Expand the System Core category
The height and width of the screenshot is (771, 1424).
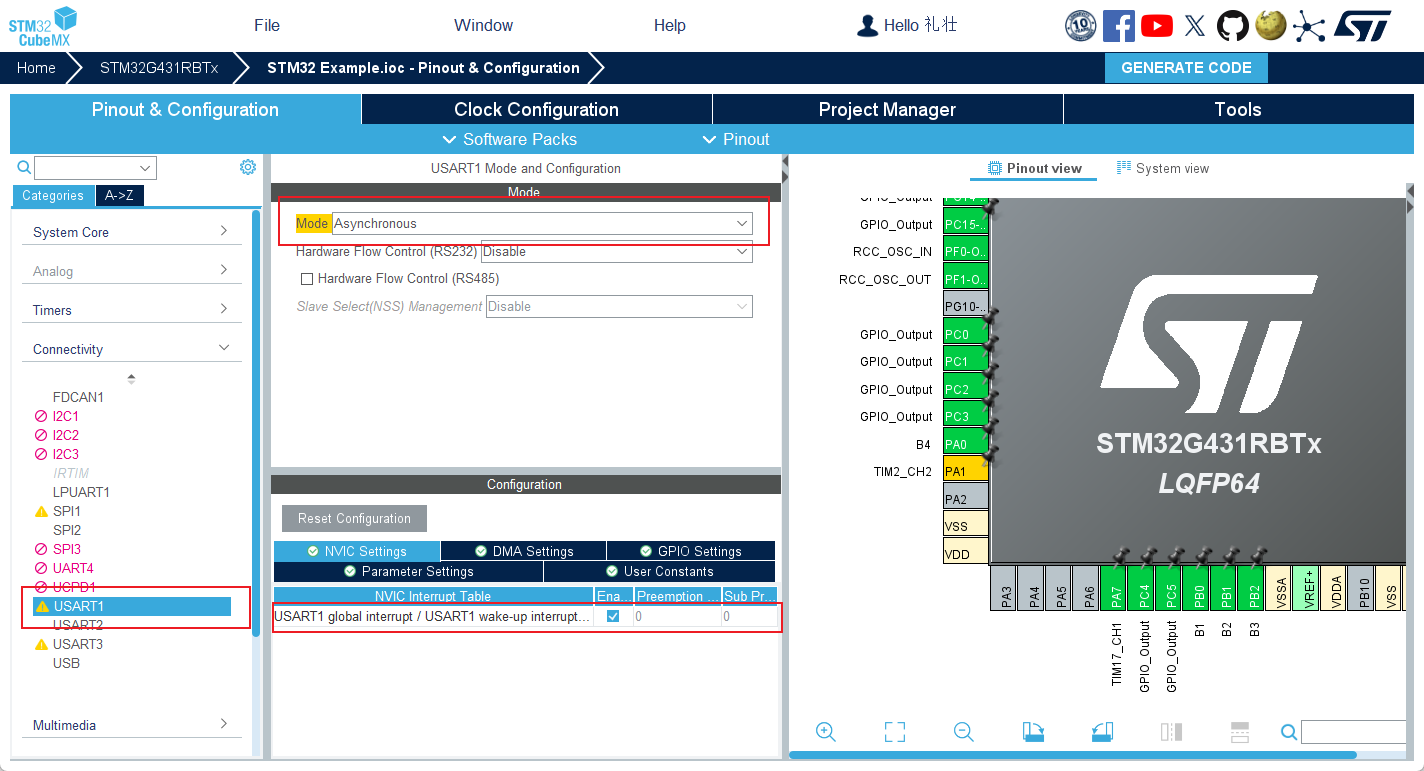point(131,232)
